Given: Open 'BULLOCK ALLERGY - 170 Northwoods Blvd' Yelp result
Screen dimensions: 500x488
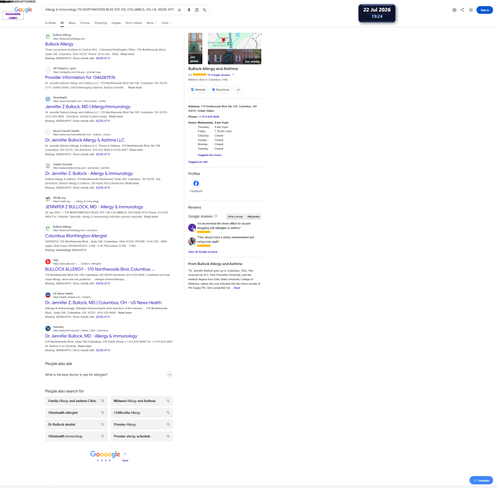Looking at the screenshot, I should coord(100,269).
